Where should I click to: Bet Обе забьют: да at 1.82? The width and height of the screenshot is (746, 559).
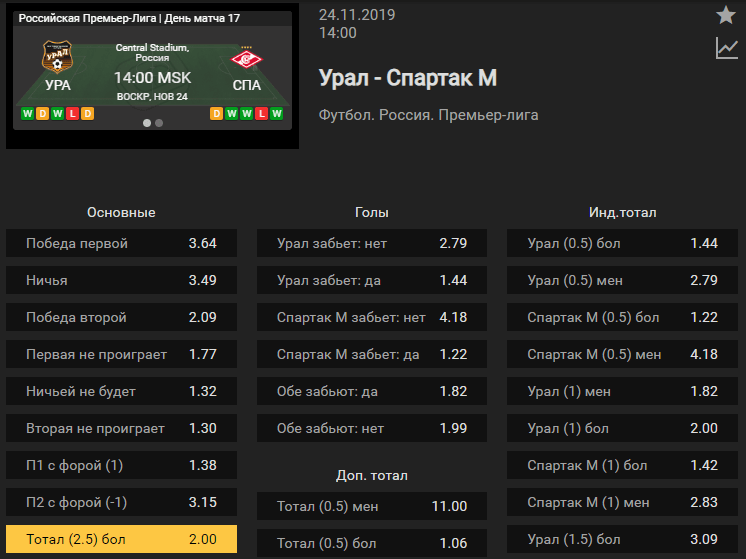click(372, 391)
